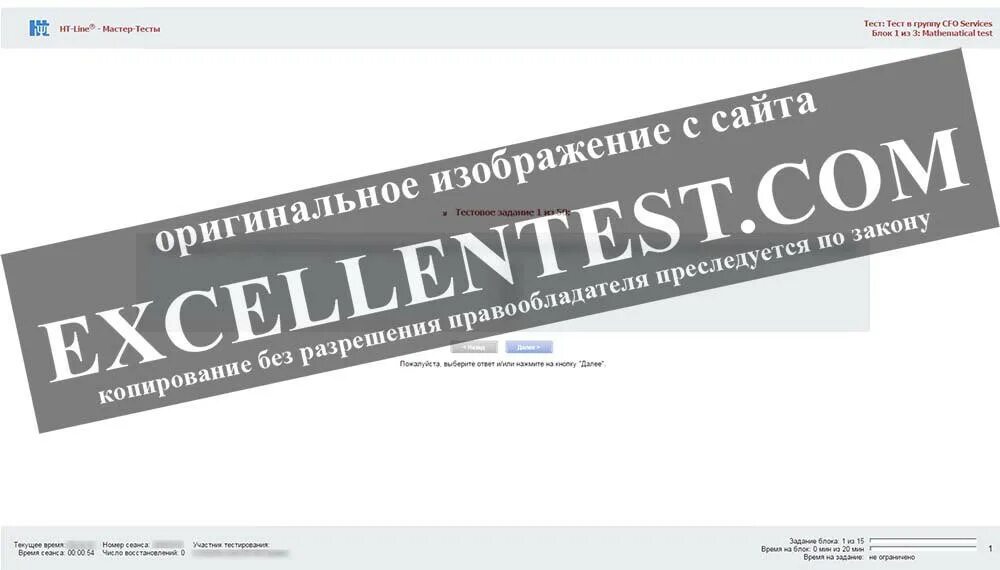Click the 'Номер сеанса' status label
Viewport: 1000px width, 570px height.
126,545
